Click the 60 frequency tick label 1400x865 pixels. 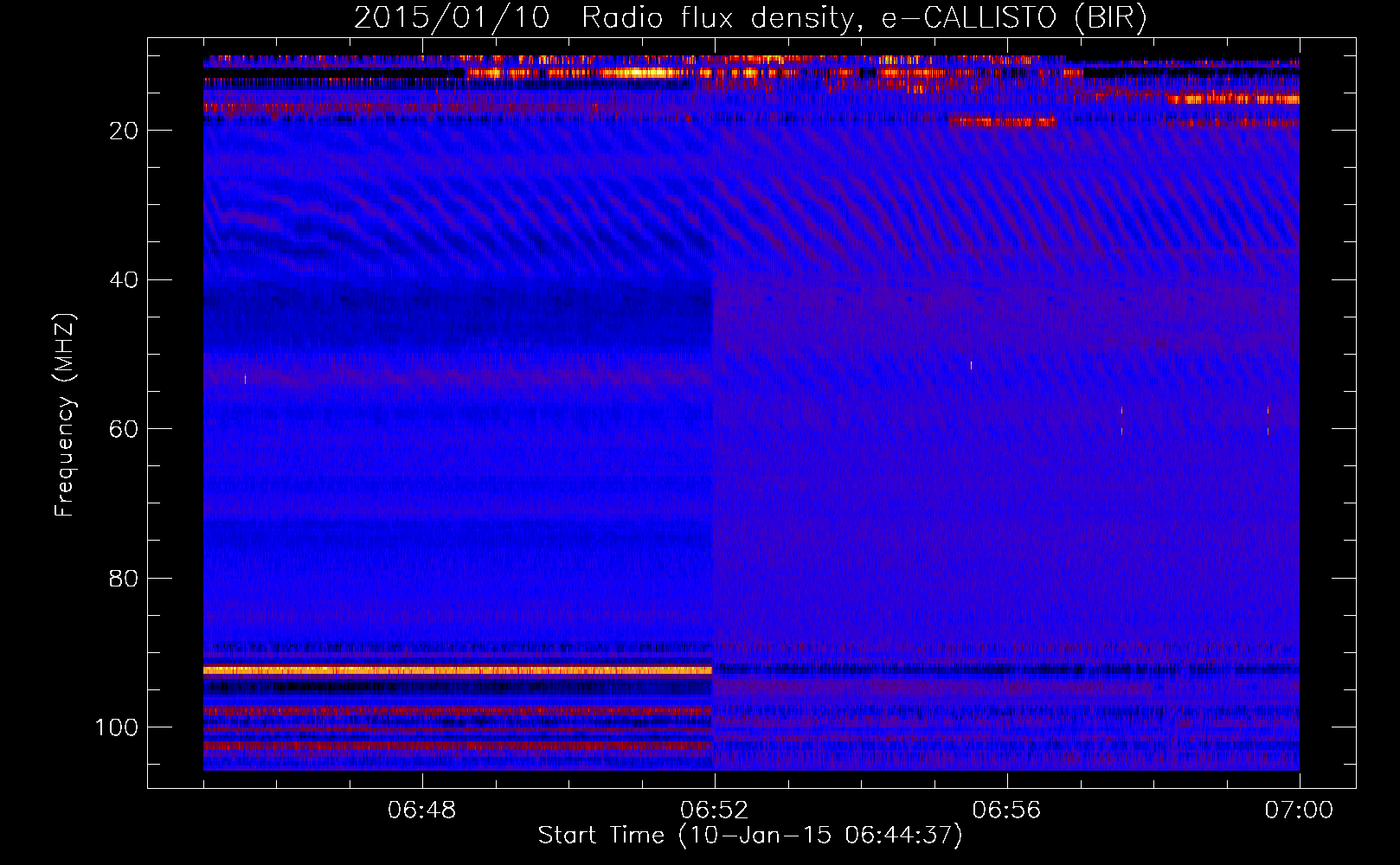pos(124,429)
